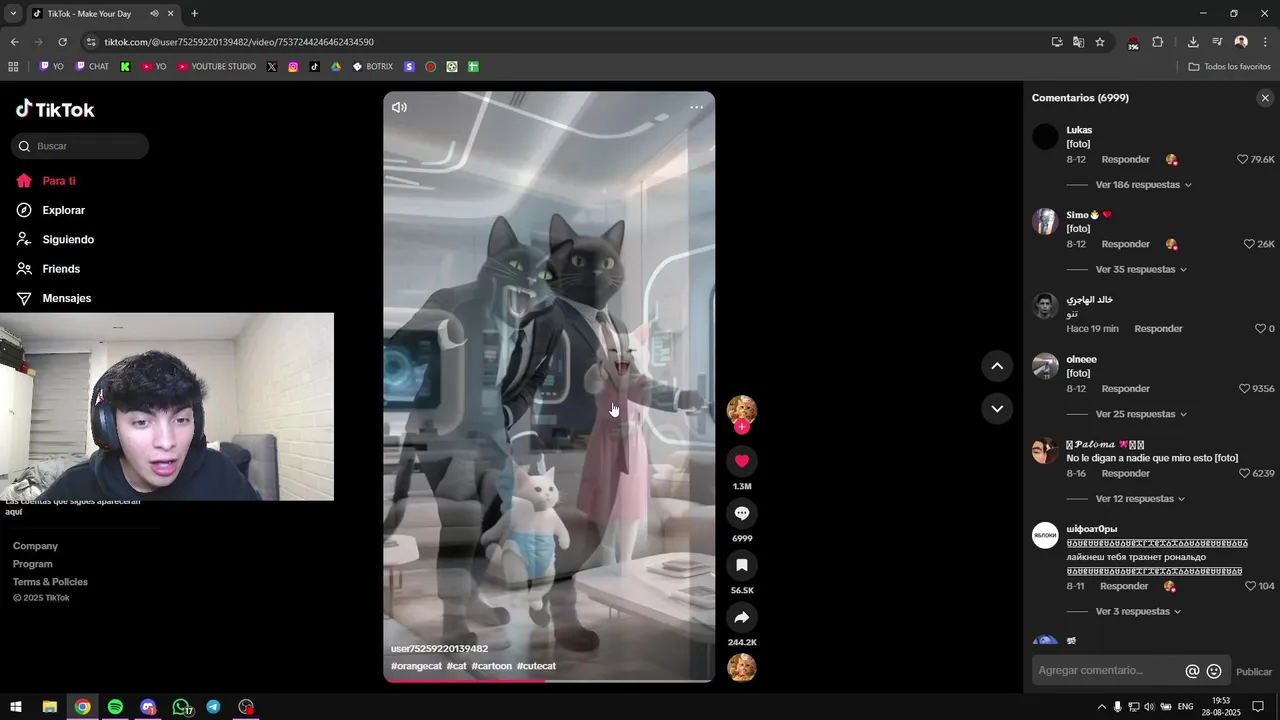Reply to Lukas's comment via Responder
This screenshot has width=1280, height=720.
1125,159
